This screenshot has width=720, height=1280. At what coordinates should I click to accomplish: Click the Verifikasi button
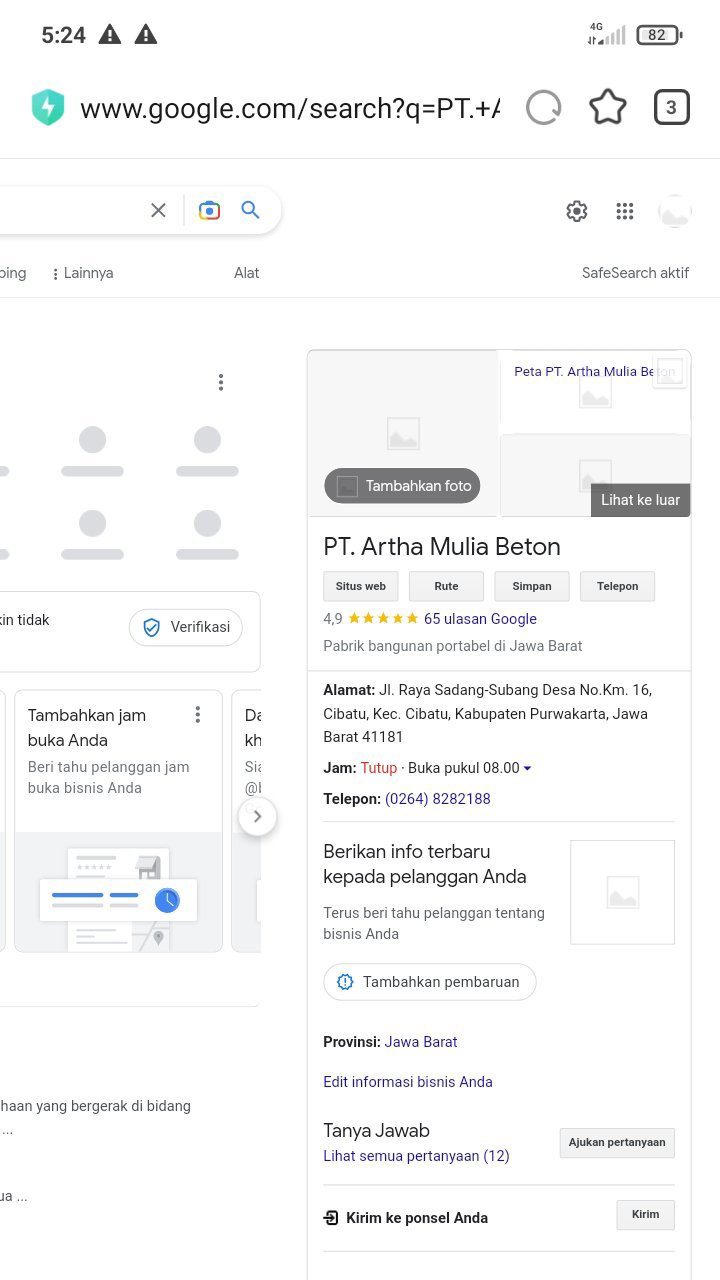click(186, 627)
